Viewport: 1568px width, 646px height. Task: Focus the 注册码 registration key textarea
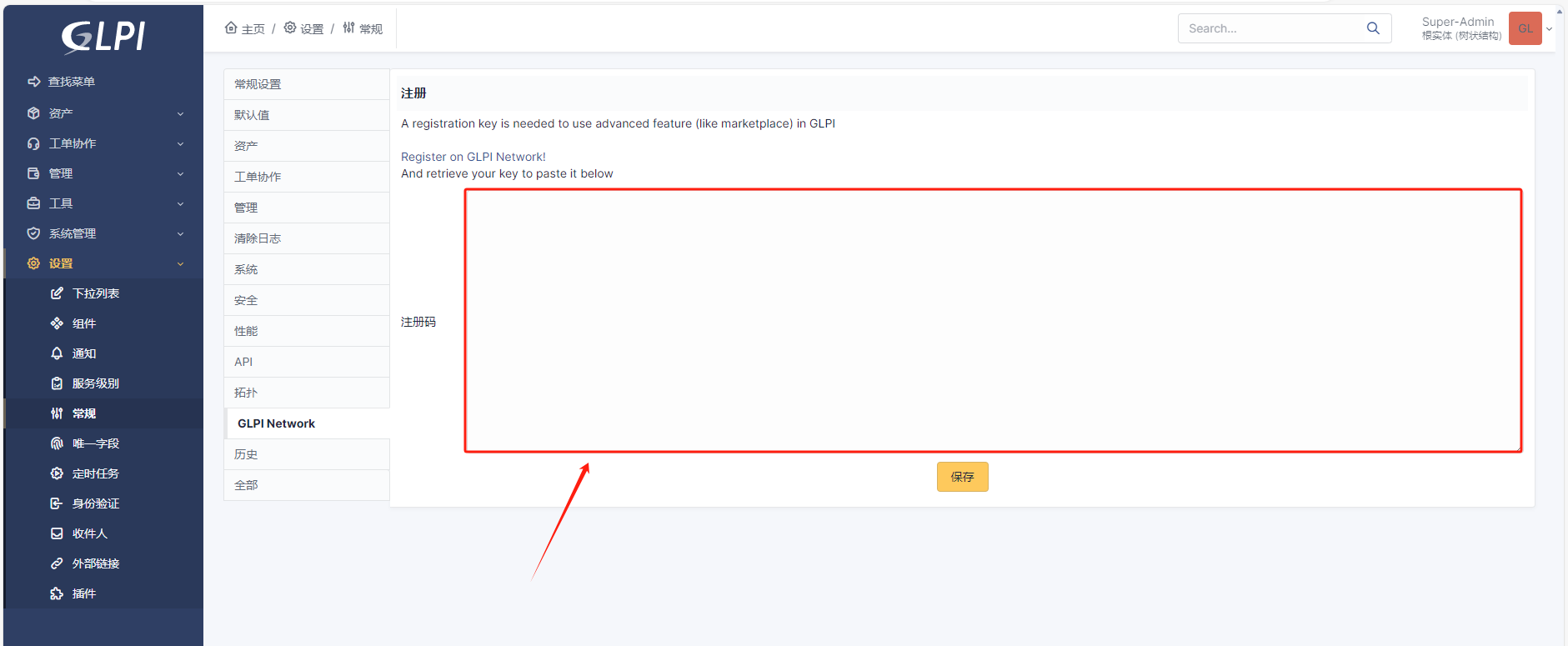pos(993,321)
